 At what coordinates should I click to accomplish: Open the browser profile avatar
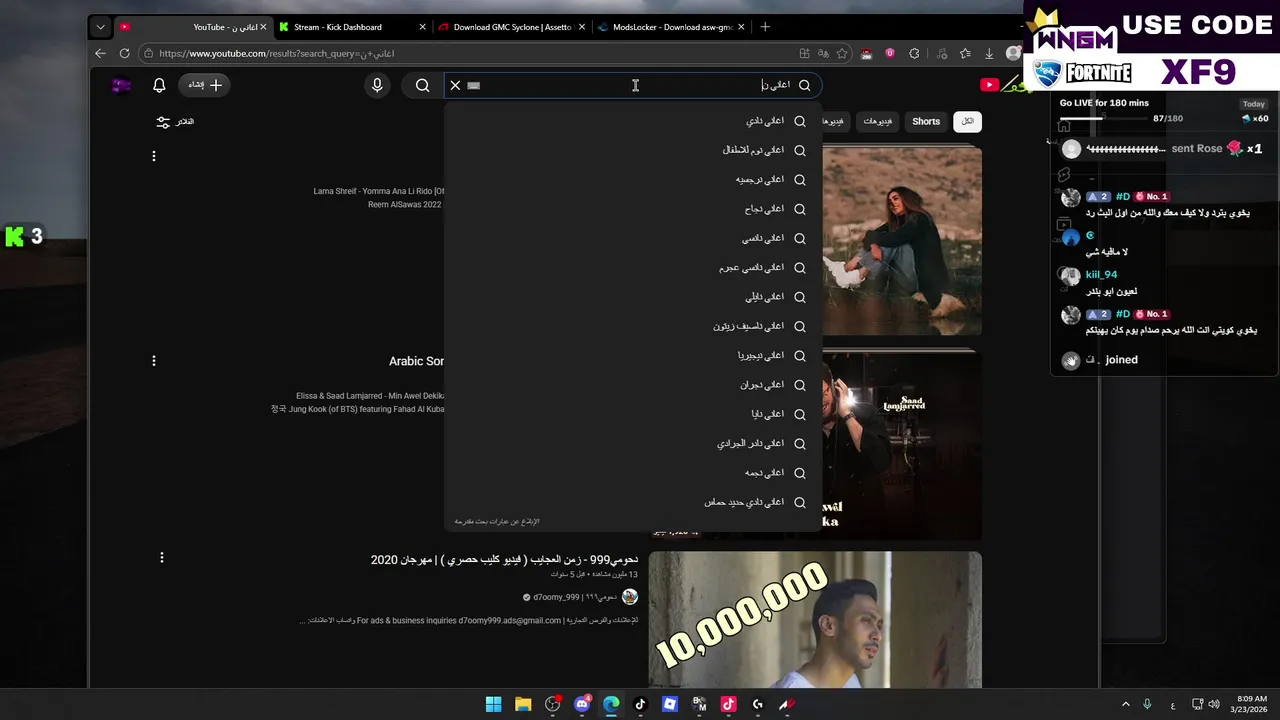[1013, 53]
